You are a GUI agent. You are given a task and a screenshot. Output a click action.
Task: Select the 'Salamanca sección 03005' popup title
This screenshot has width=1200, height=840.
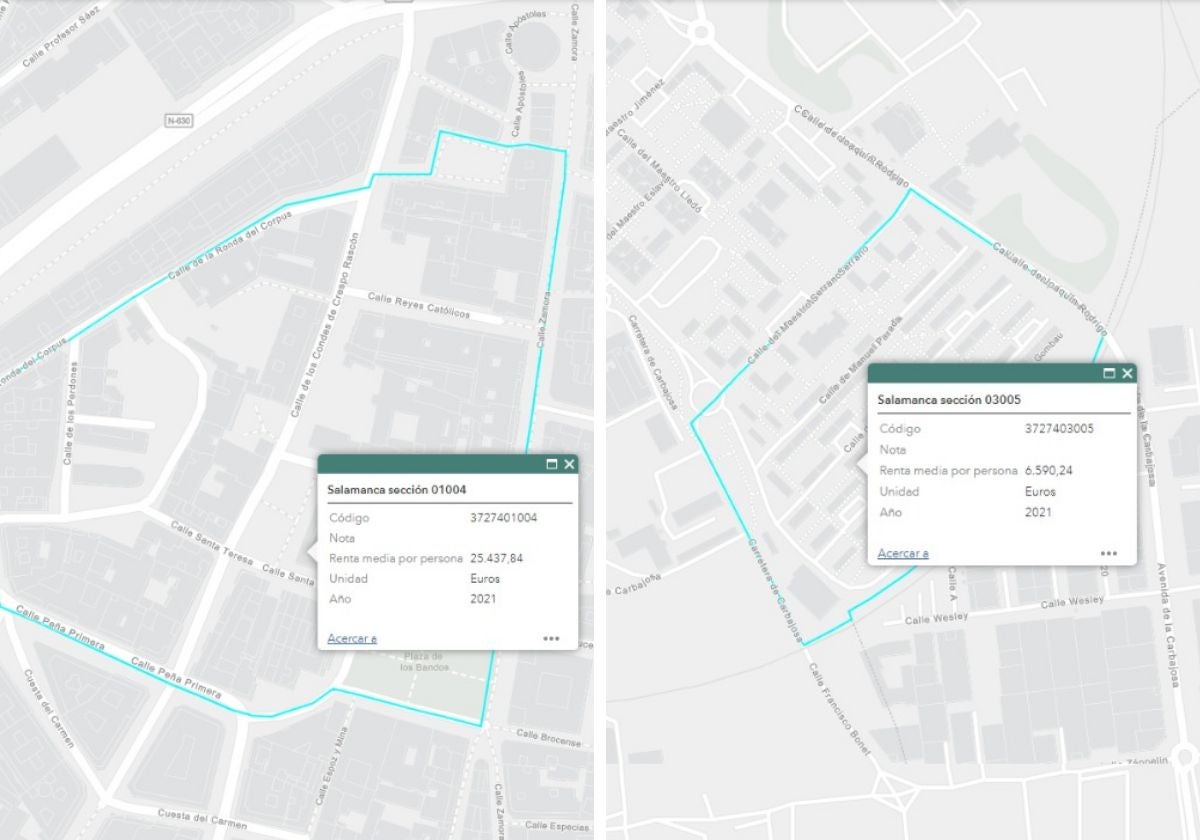tap(939, 399)
